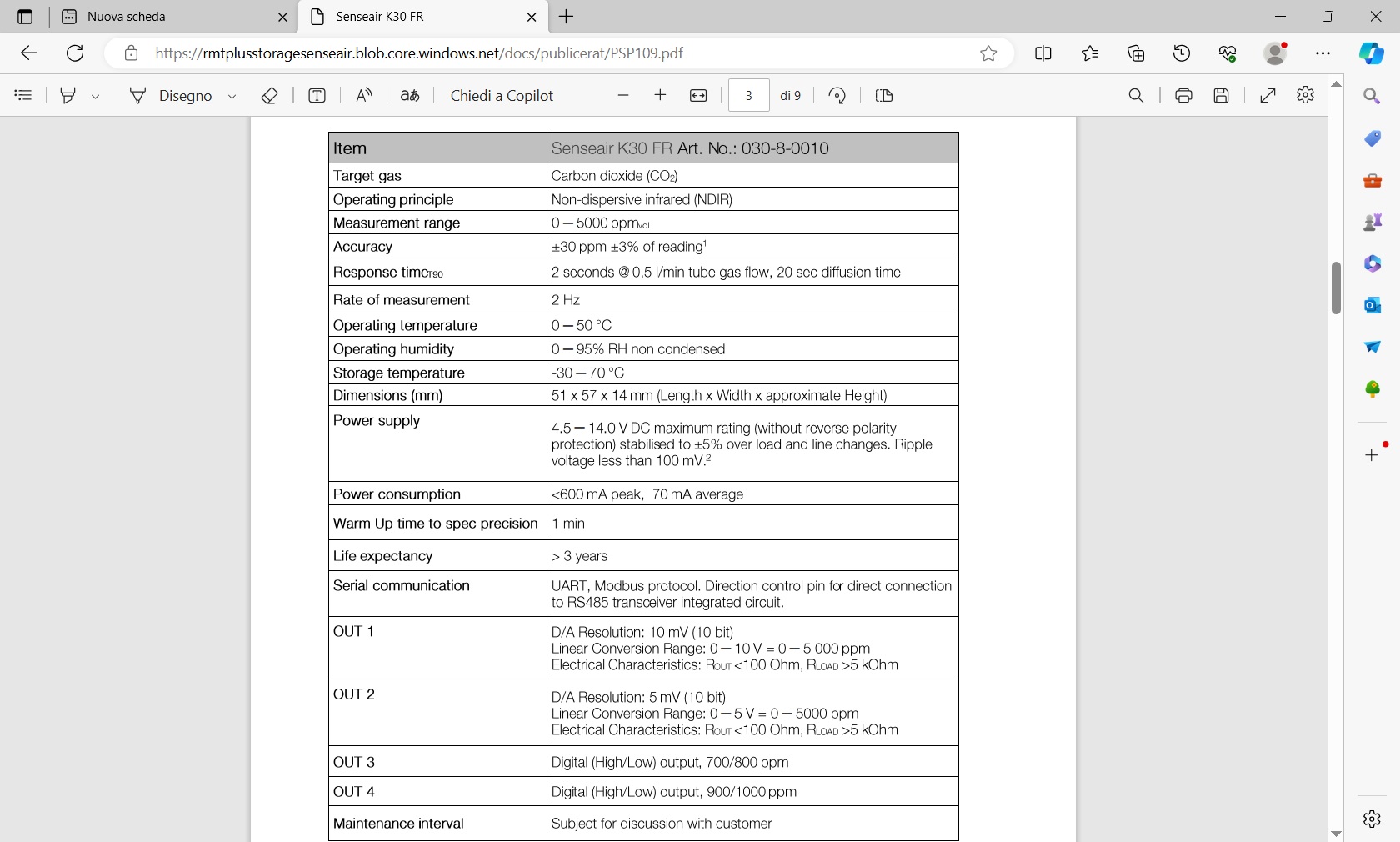Click Chiedi a Copilot button
Image resolution: width=1400 pixels, height=842 pixels.
502,96
